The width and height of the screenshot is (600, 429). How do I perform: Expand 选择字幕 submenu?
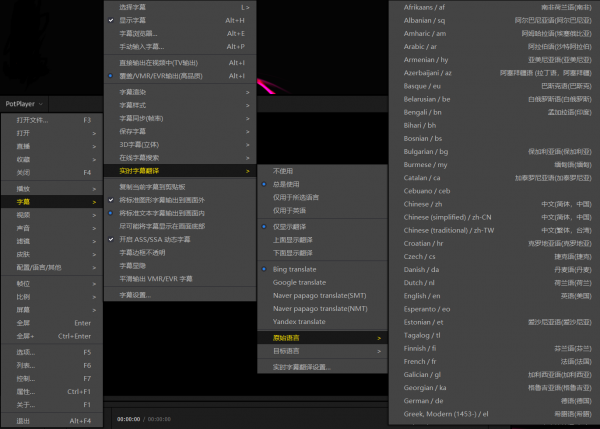pos(180,7)
